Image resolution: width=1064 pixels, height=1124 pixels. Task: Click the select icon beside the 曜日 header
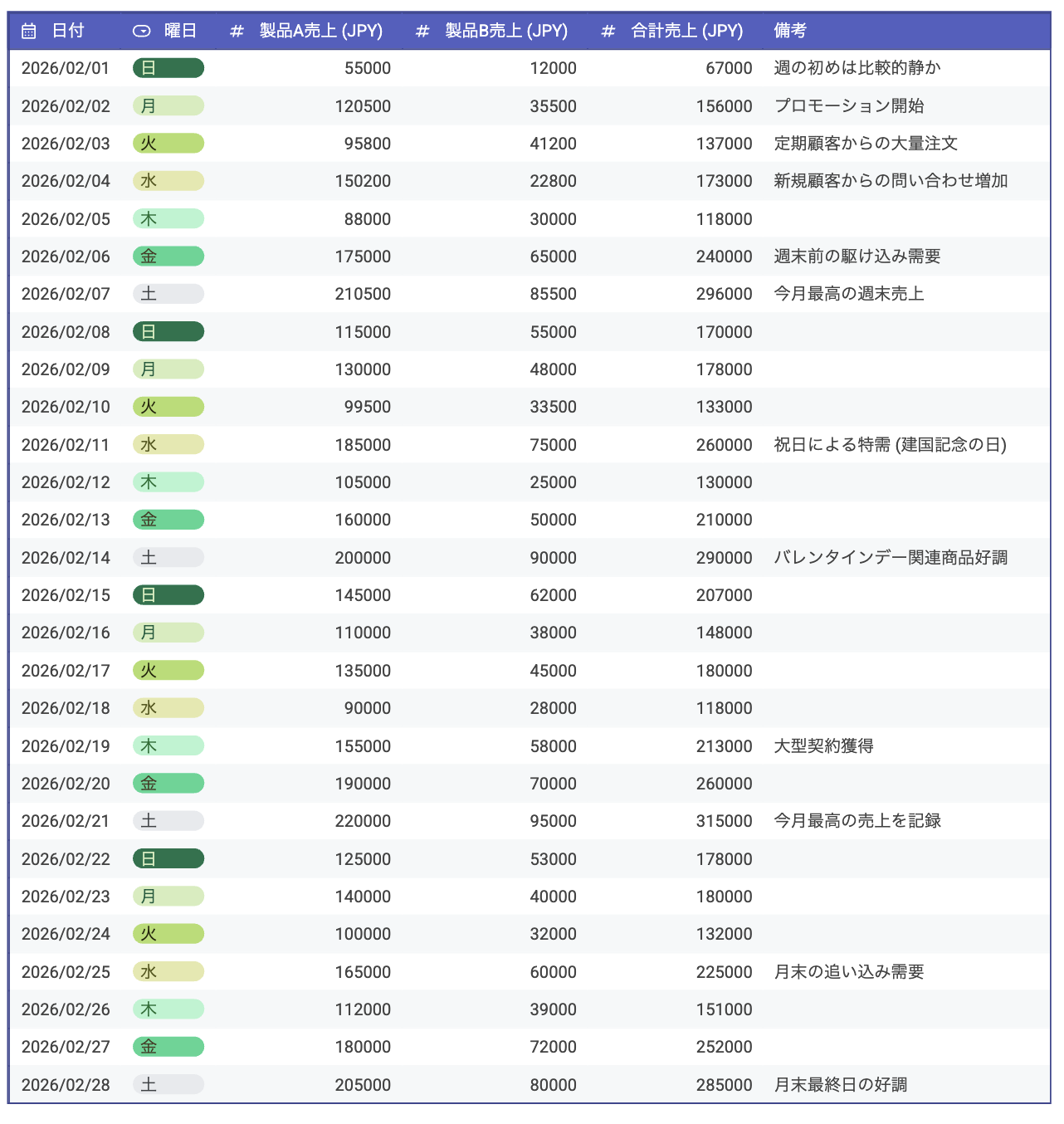pyautogui.click(x=141, y=31)
